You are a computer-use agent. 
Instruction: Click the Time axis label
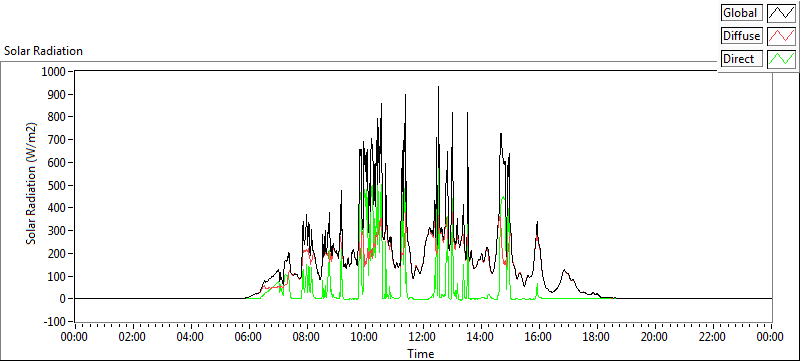(x=421, y=353)
